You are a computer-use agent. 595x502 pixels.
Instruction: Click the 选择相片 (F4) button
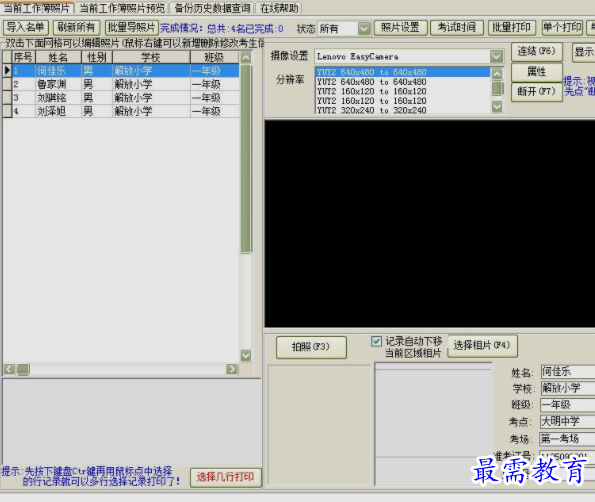(x=482, y=346)
